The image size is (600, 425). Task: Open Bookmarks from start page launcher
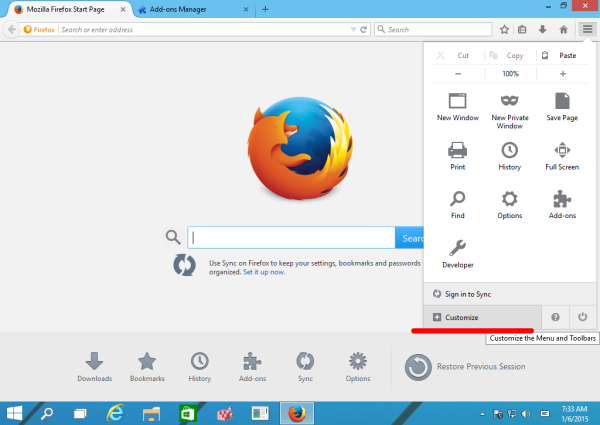(147, 367)
